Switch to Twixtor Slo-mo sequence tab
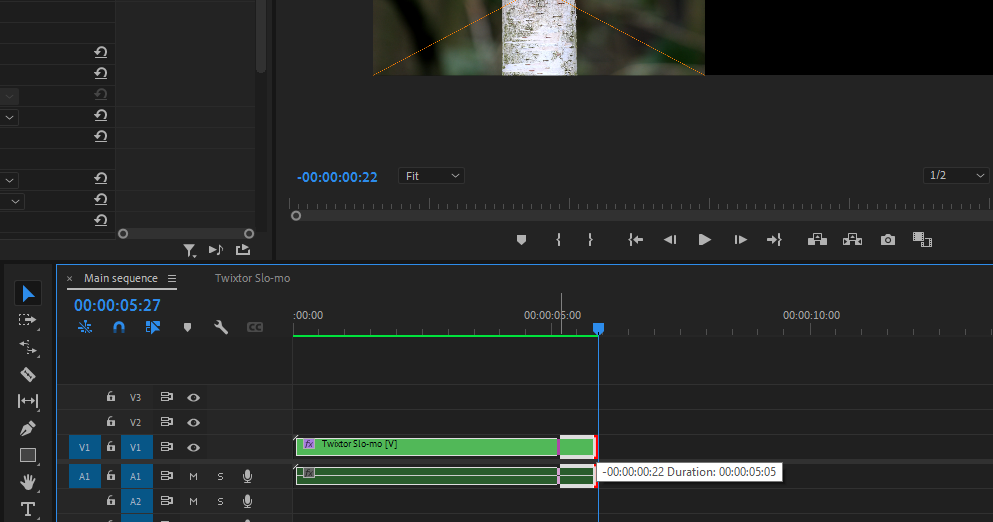This screenshot has height=522, width=993. (x=252, y=278)
